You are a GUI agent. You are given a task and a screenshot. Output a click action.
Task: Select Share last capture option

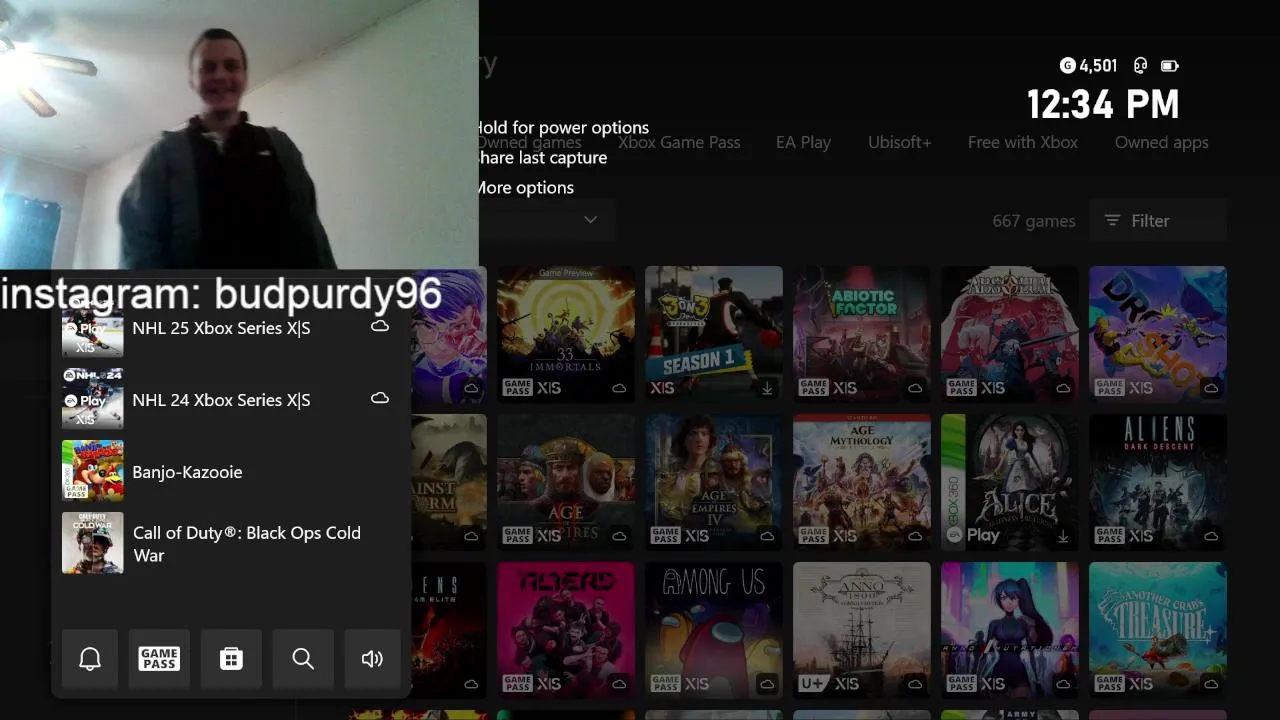point(541,157)
